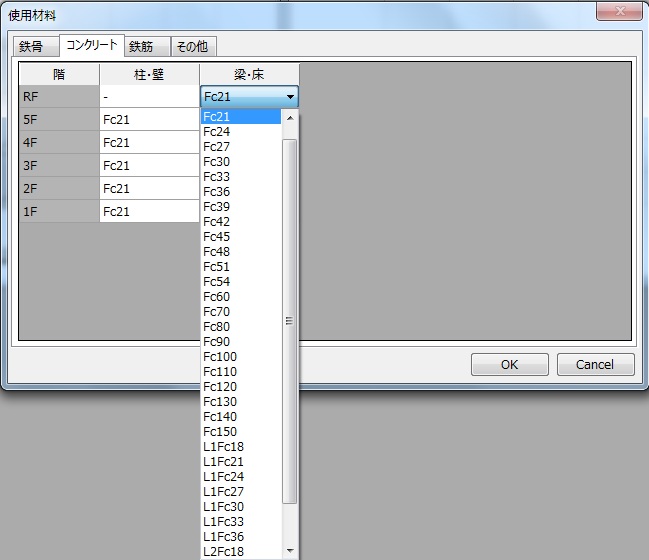The width and height of the screenshot is (649, 560).
Task: Click the OK button
Action: point(510,365)
